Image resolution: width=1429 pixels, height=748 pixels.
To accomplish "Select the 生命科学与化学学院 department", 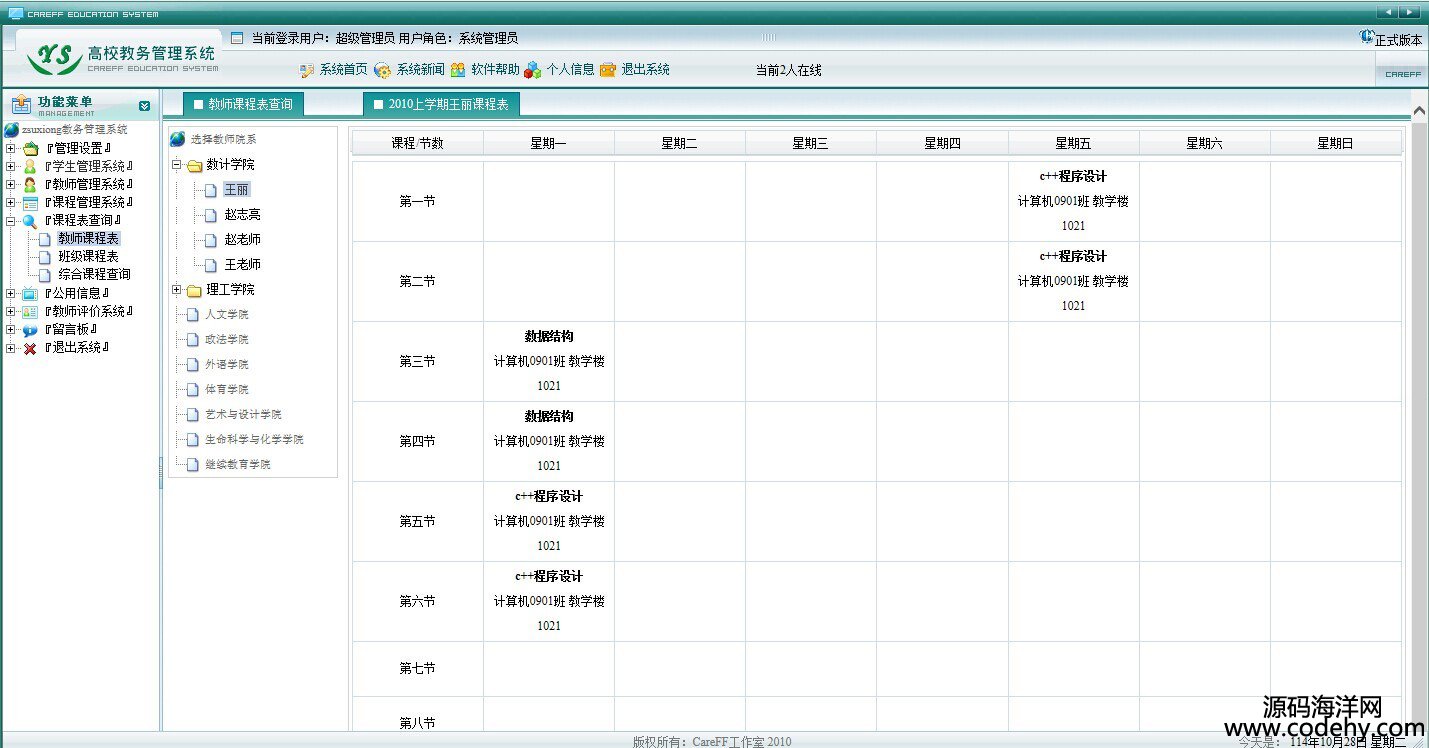I will [x=254, y=440].
